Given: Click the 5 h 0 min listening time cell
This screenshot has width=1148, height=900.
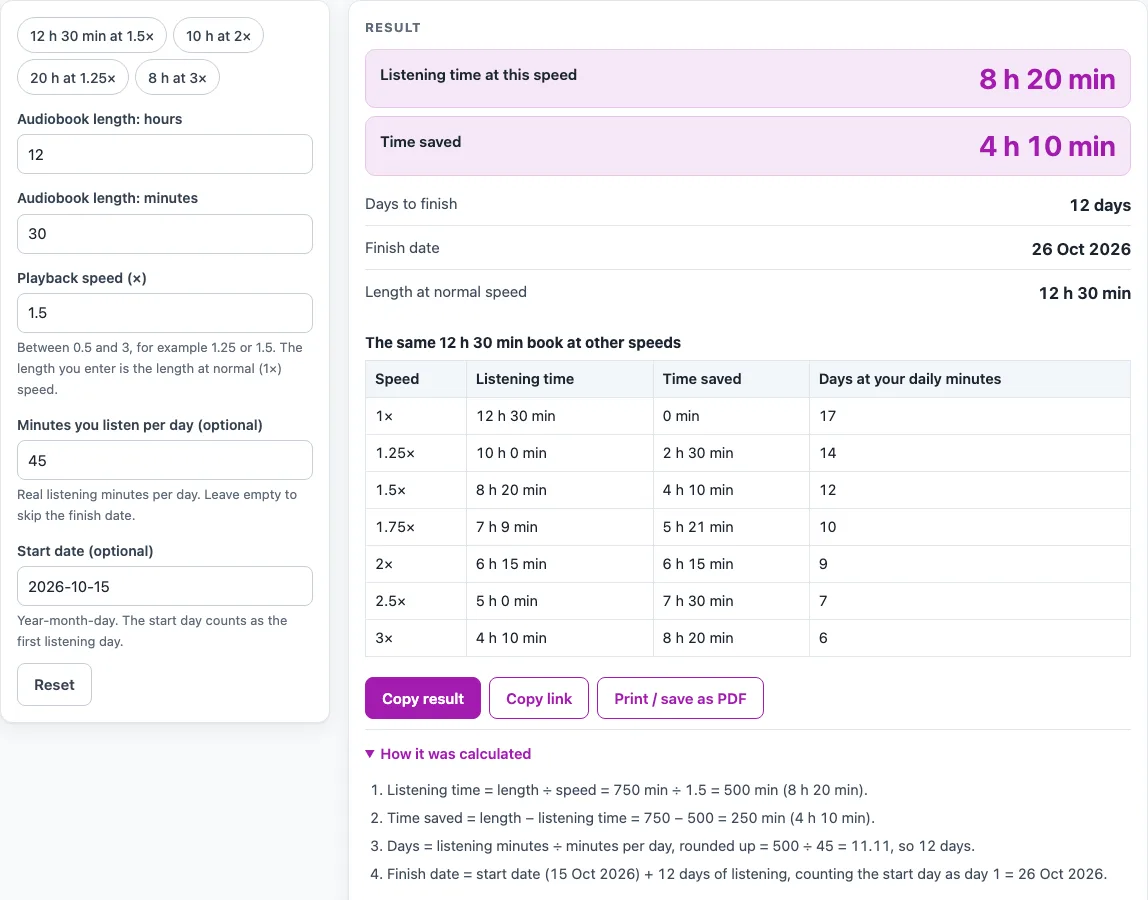Looking at the screenshot, I should tap(559, 601).
